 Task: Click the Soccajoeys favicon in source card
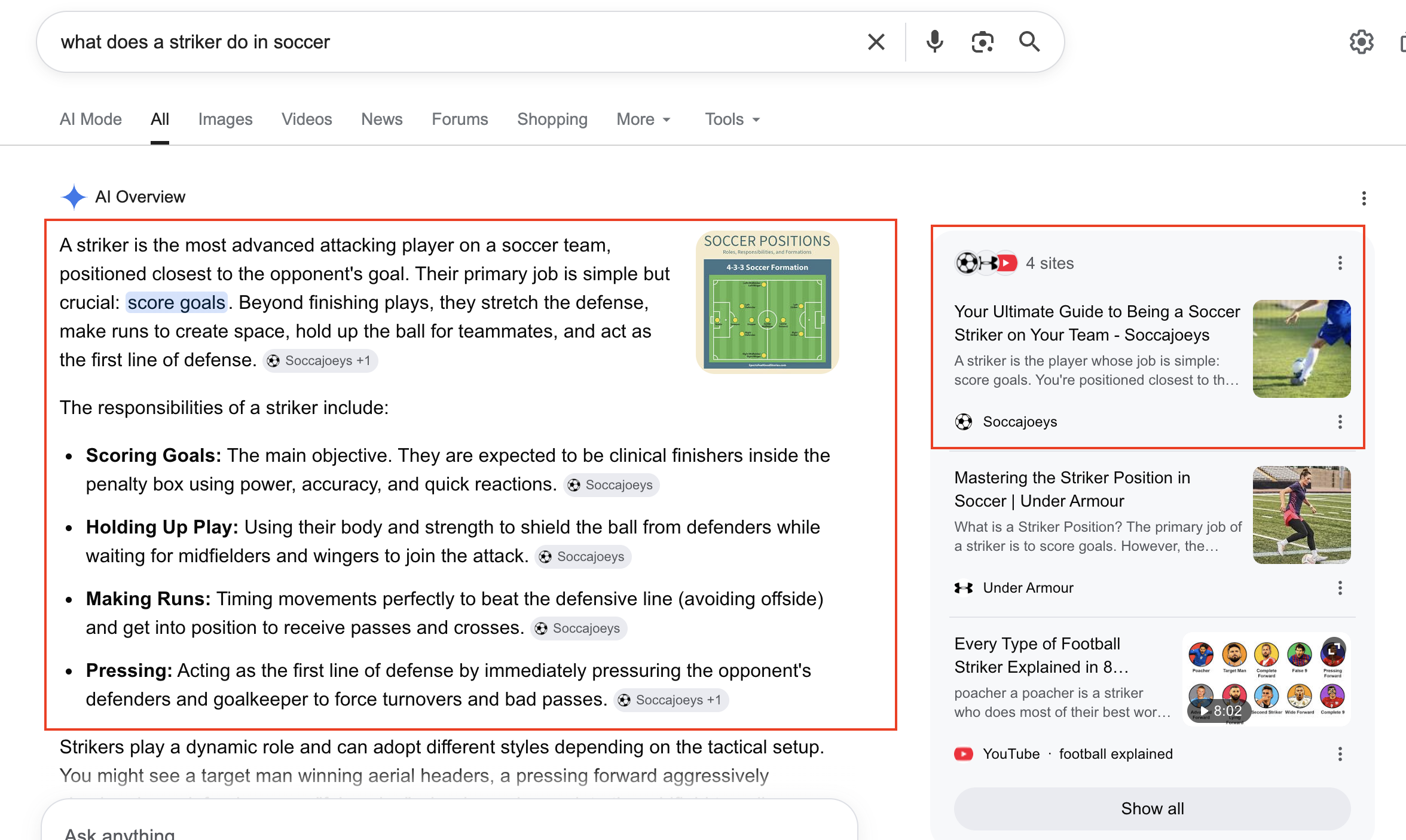click(963, 422)
